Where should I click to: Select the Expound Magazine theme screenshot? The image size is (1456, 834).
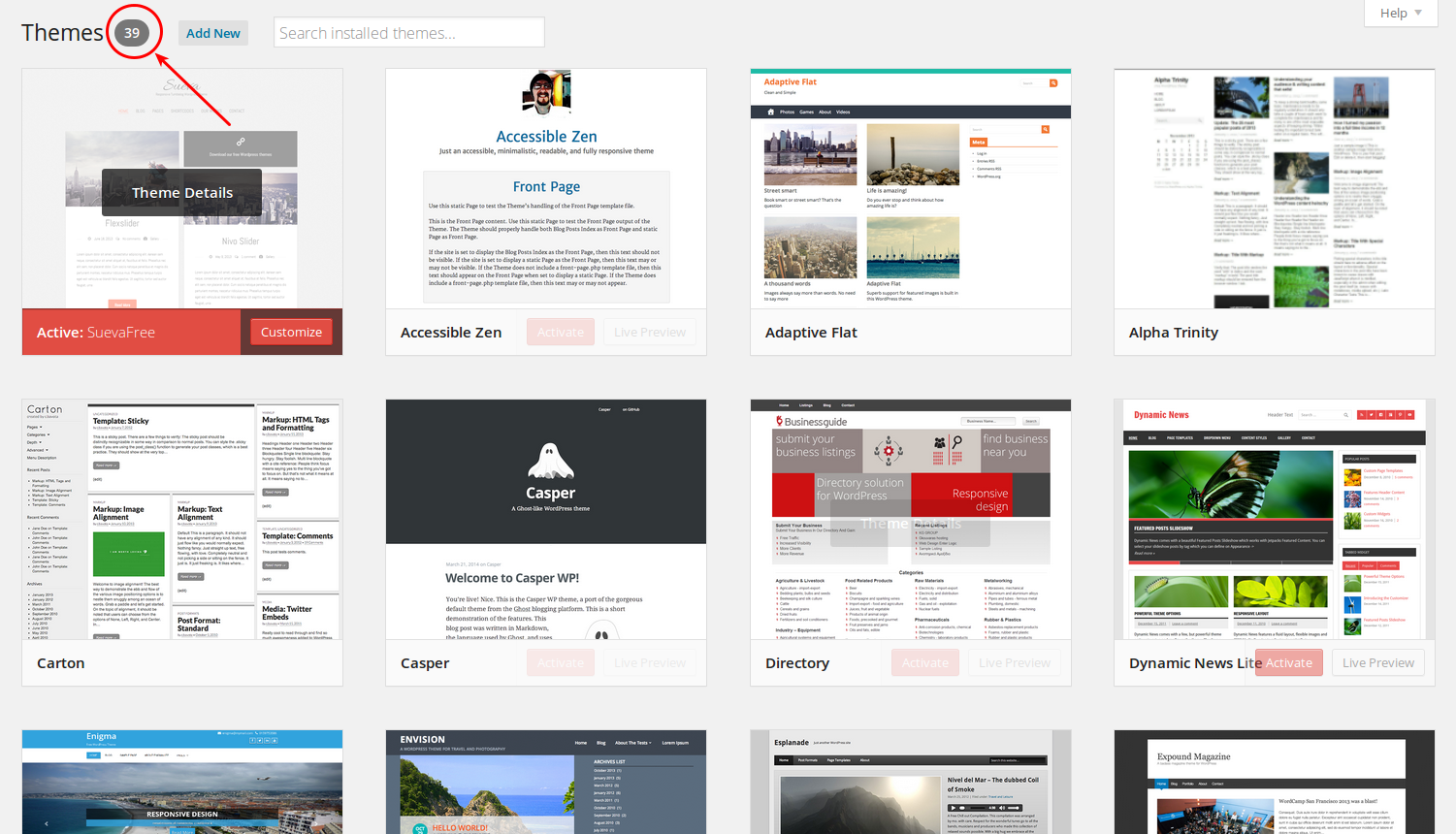click(x=1275, y=782)
